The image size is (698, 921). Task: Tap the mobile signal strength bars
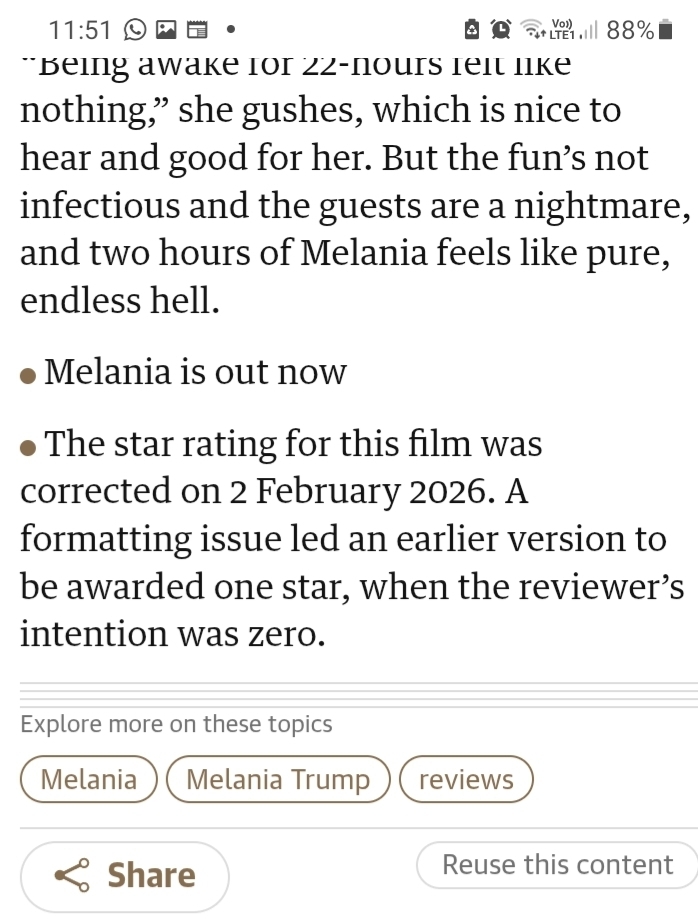pyautogui.click(x=590, y=30)
